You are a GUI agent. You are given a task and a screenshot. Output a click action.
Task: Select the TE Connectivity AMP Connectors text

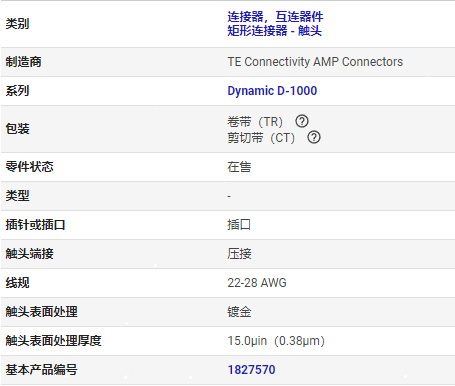click(x=315, y=62)
